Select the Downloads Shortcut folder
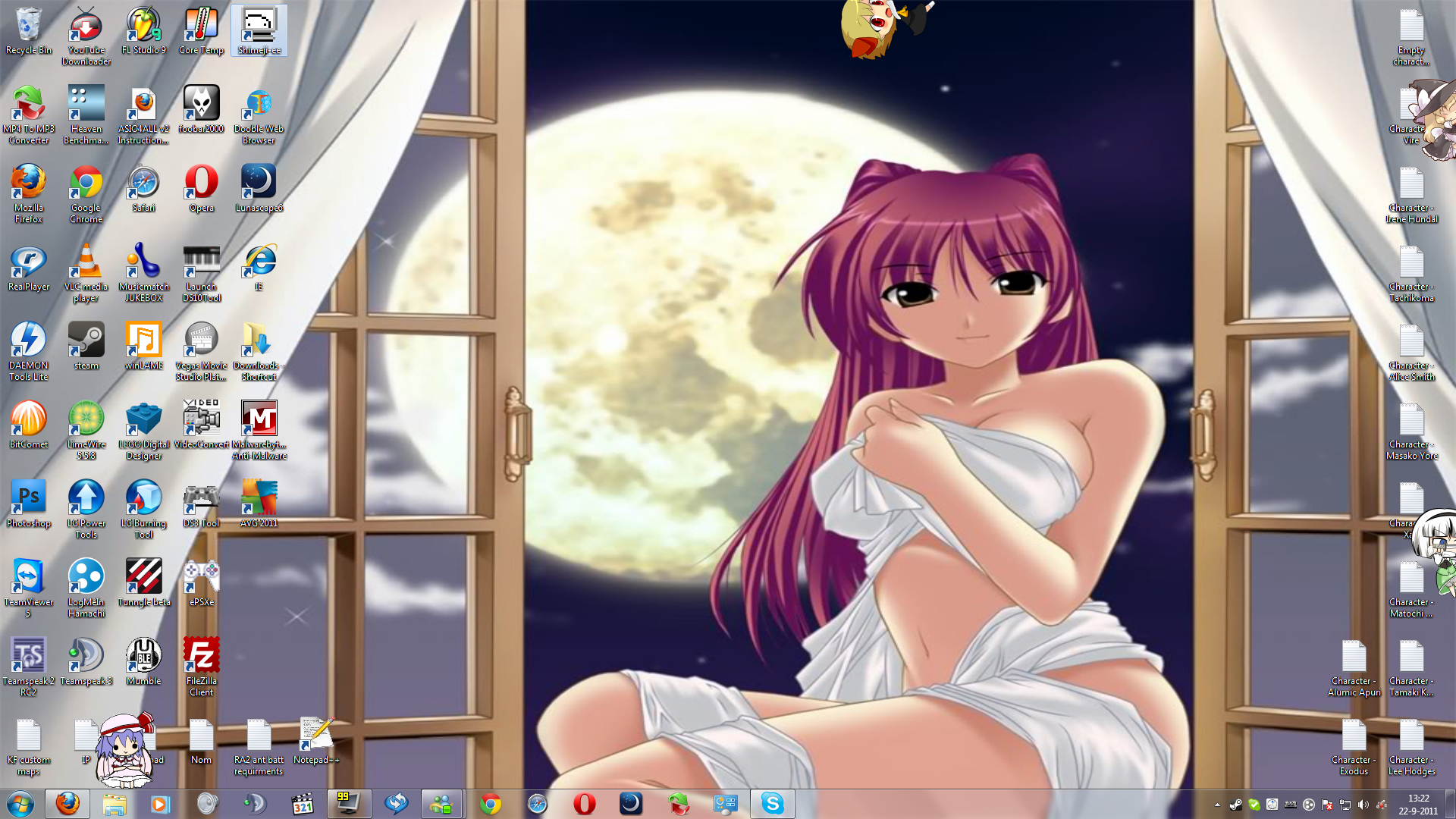The image size is (1456, 819). (259, 351)
